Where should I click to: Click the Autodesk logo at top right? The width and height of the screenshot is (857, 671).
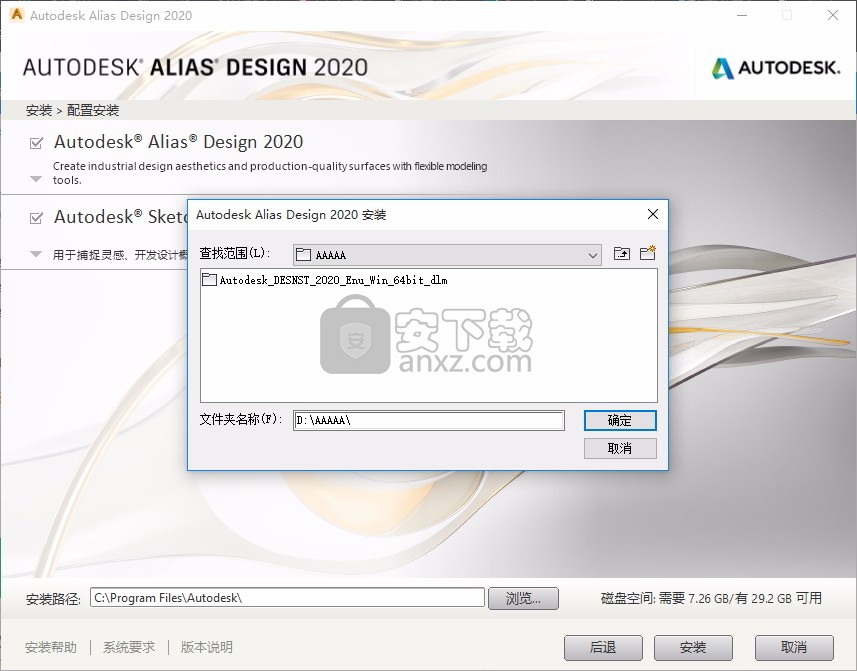tap(776, 68)
